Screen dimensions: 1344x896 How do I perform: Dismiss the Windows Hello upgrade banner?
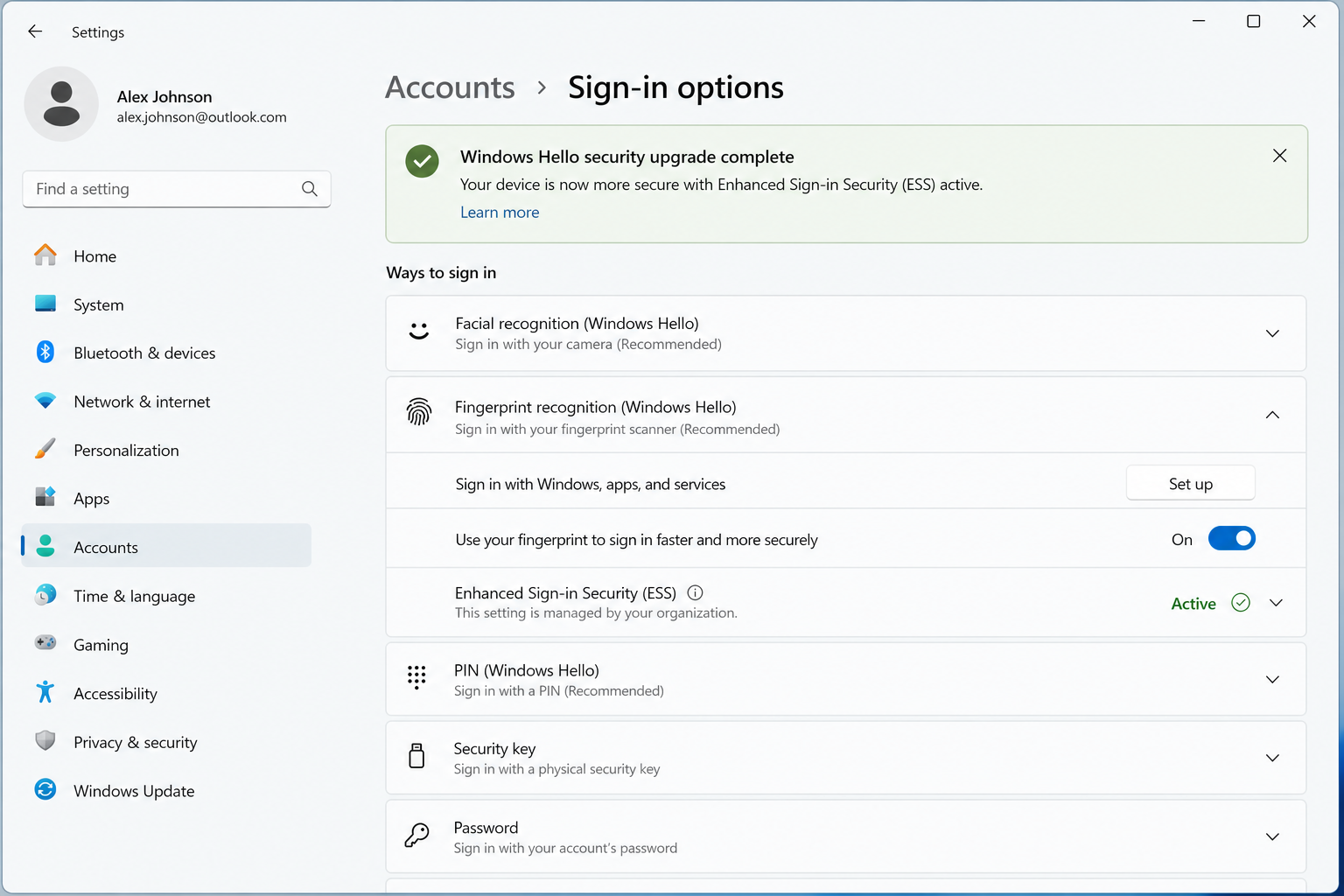click(x=1279, y=156)
